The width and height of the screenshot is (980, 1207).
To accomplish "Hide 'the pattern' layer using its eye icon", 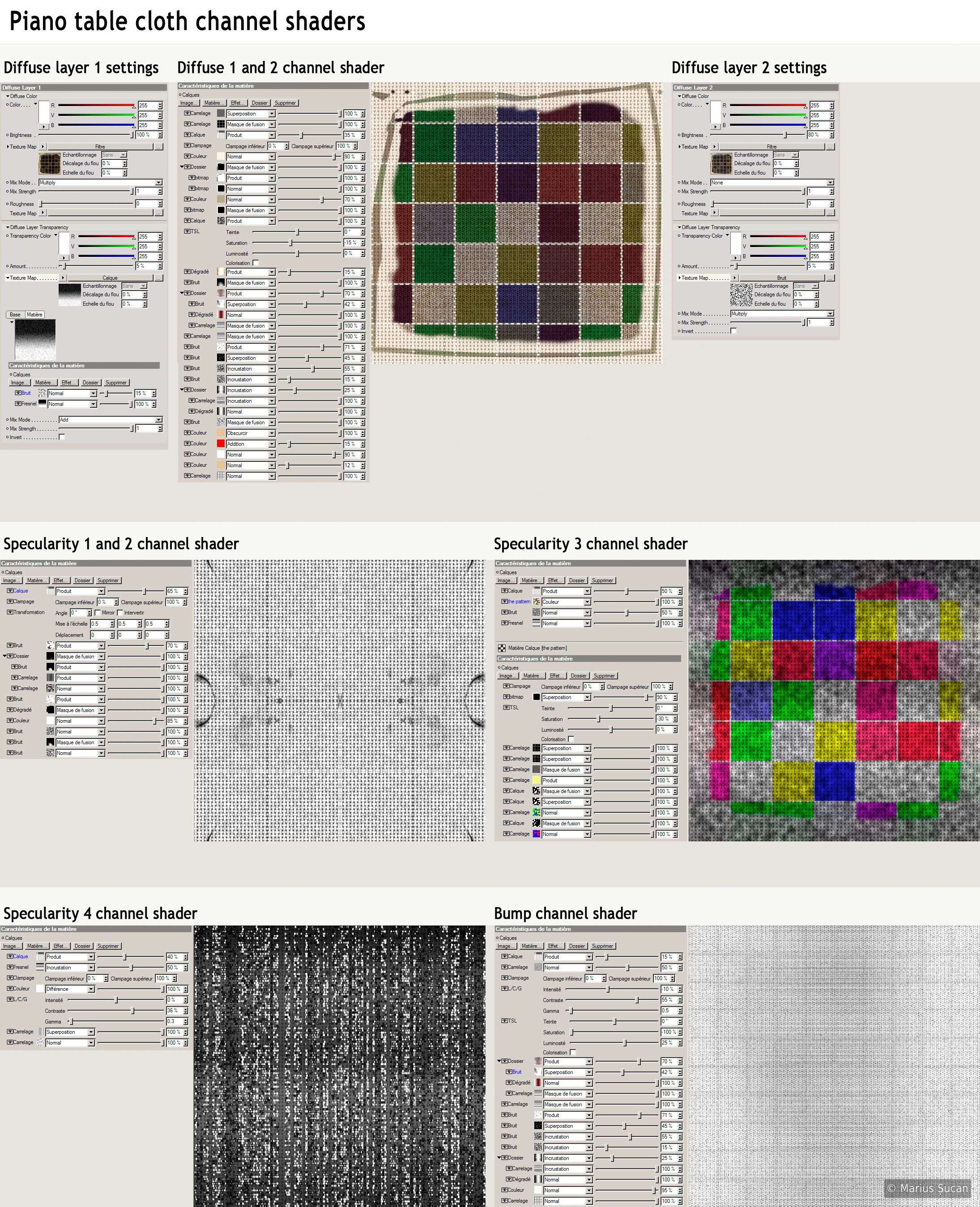I will [x=504, y=602].
